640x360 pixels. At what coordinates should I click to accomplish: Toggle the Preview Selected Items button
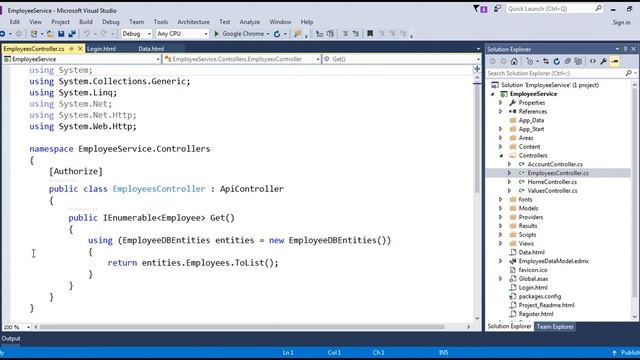tap(614, 61)
